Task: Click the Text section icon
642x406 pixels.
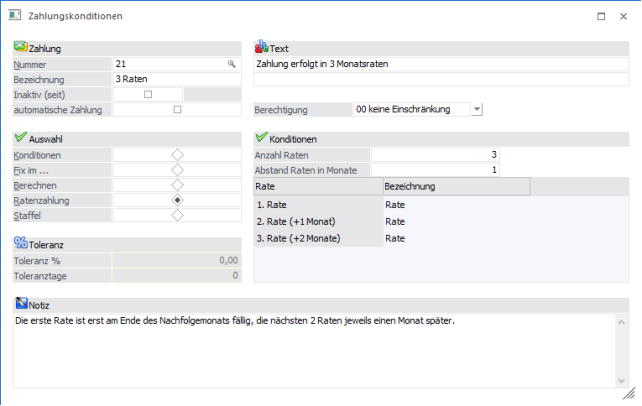Action: (x=262, y=47)
